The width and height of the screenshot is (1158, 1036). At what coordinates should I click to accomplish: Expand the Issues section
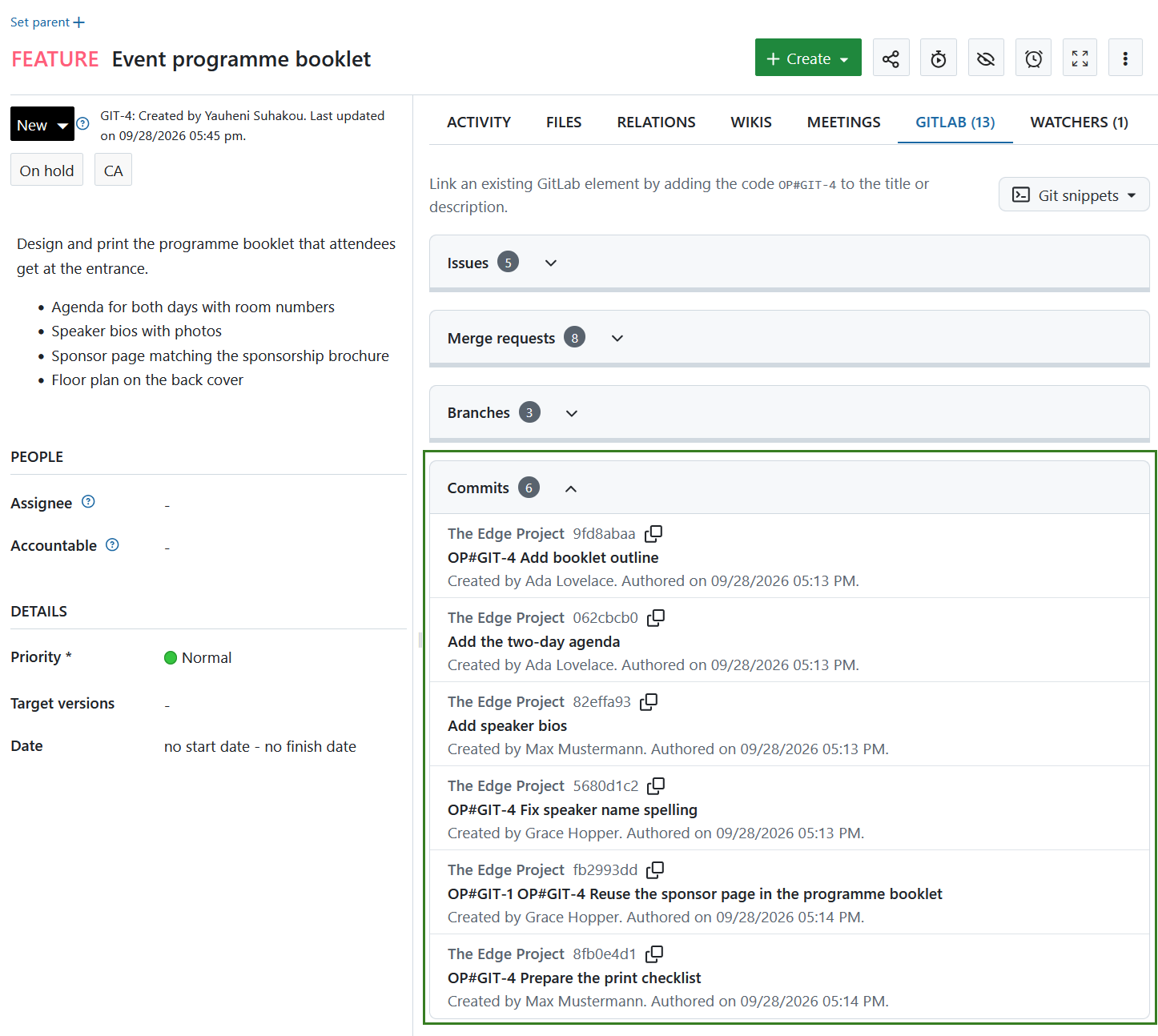tap(550, 263)
